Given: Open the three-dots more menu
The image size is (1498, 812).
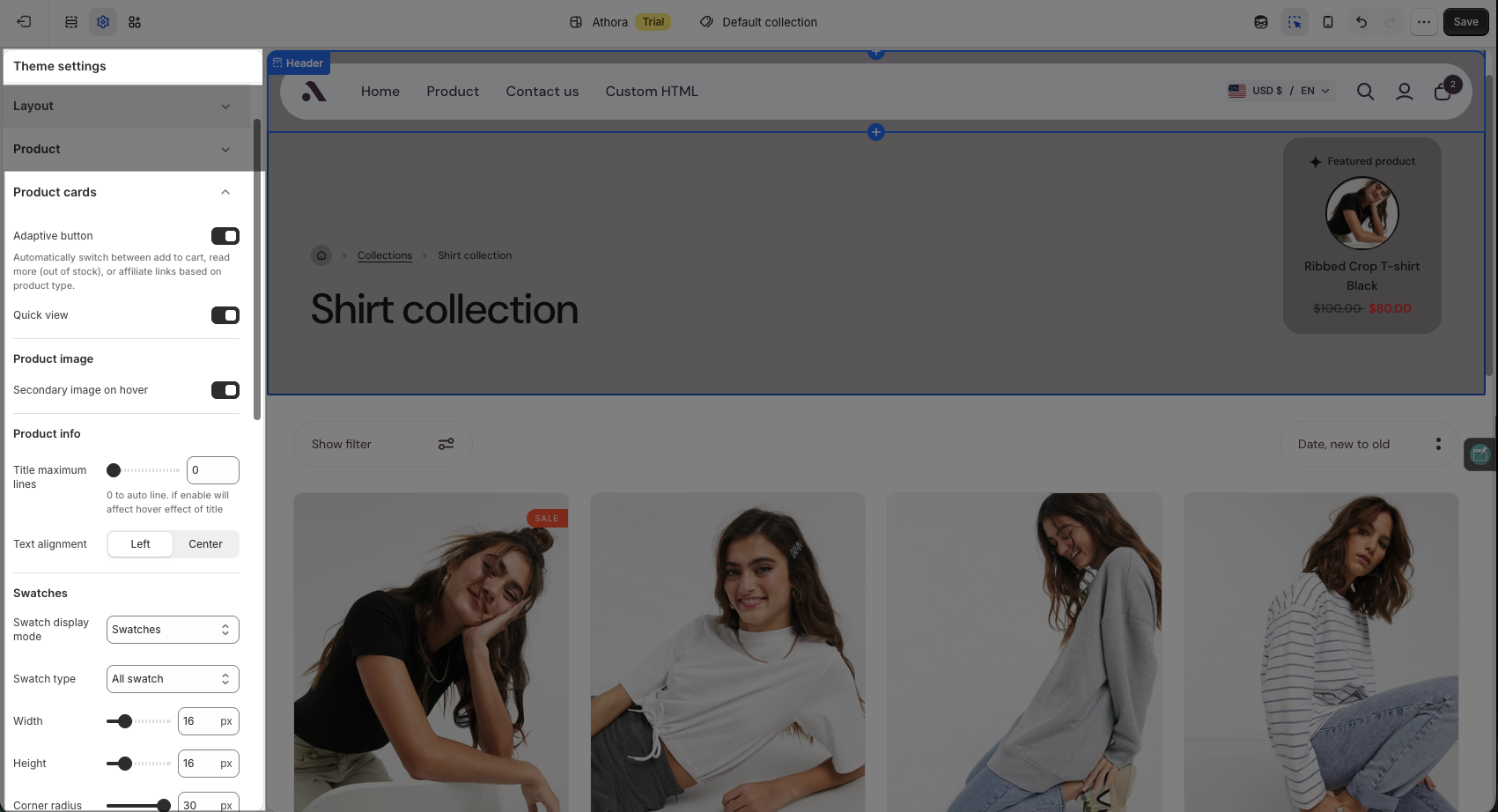Looking at the screenshot, I should [x=1424, y=22].
